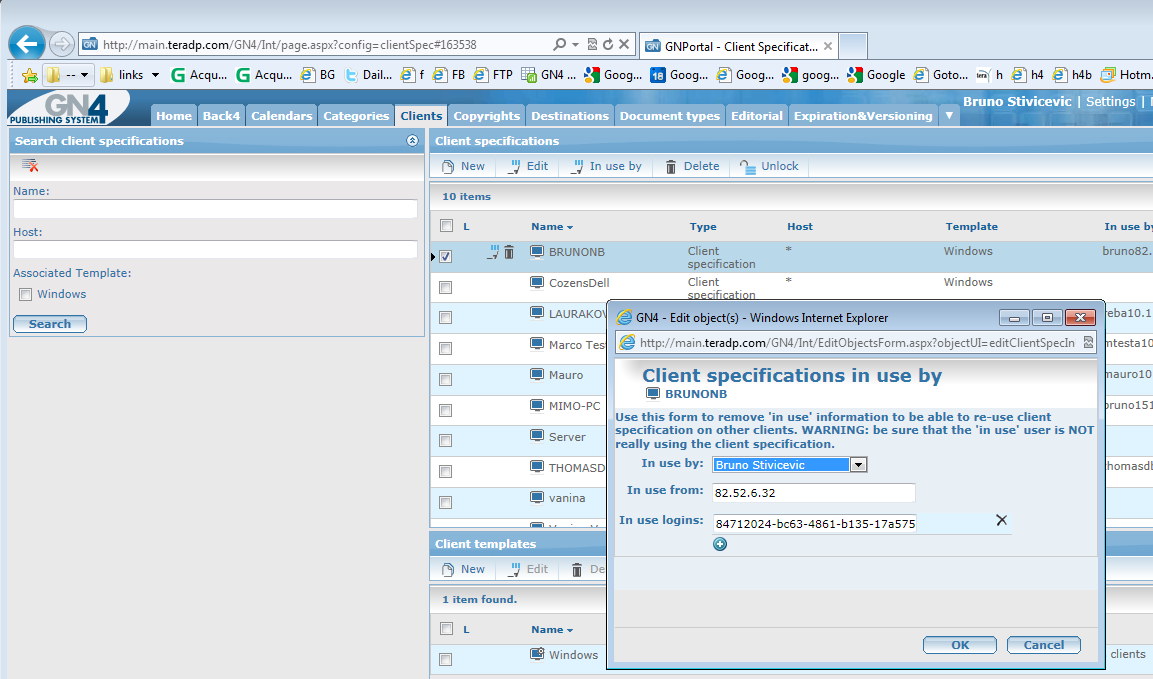Click the Windows template icon in templates list
The height and width of the screenshot is (679, 1153).
[x=538, y=654]
